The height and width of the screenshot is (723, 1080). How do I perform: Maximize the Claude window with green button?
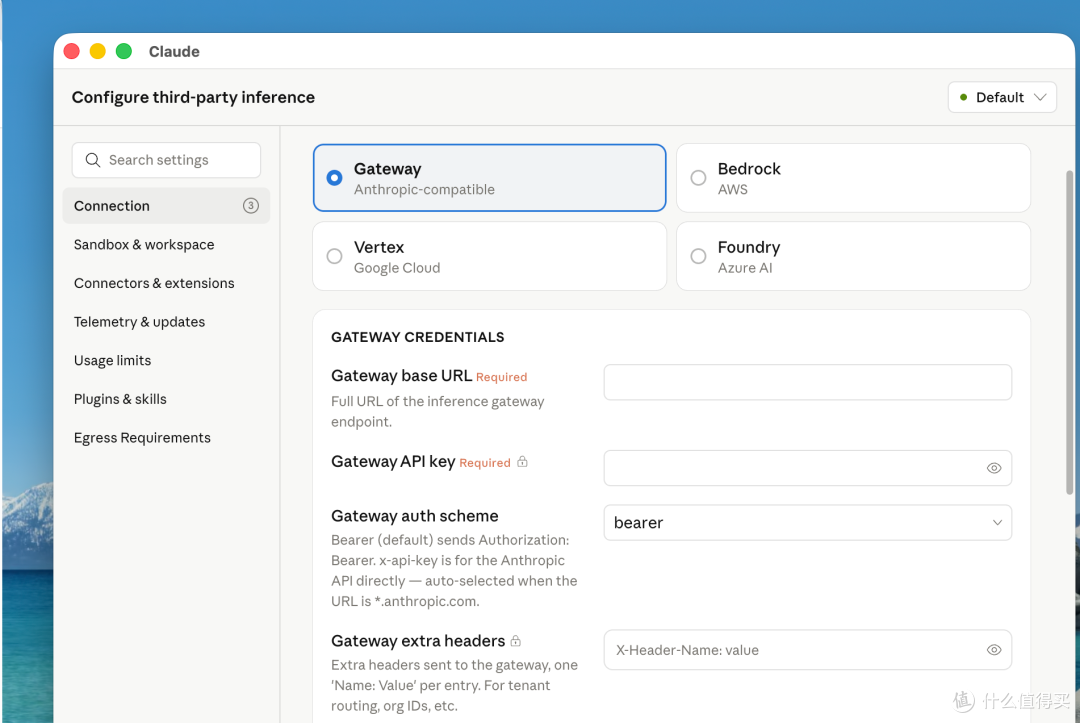pyautogui.click(x=124, y=52)
